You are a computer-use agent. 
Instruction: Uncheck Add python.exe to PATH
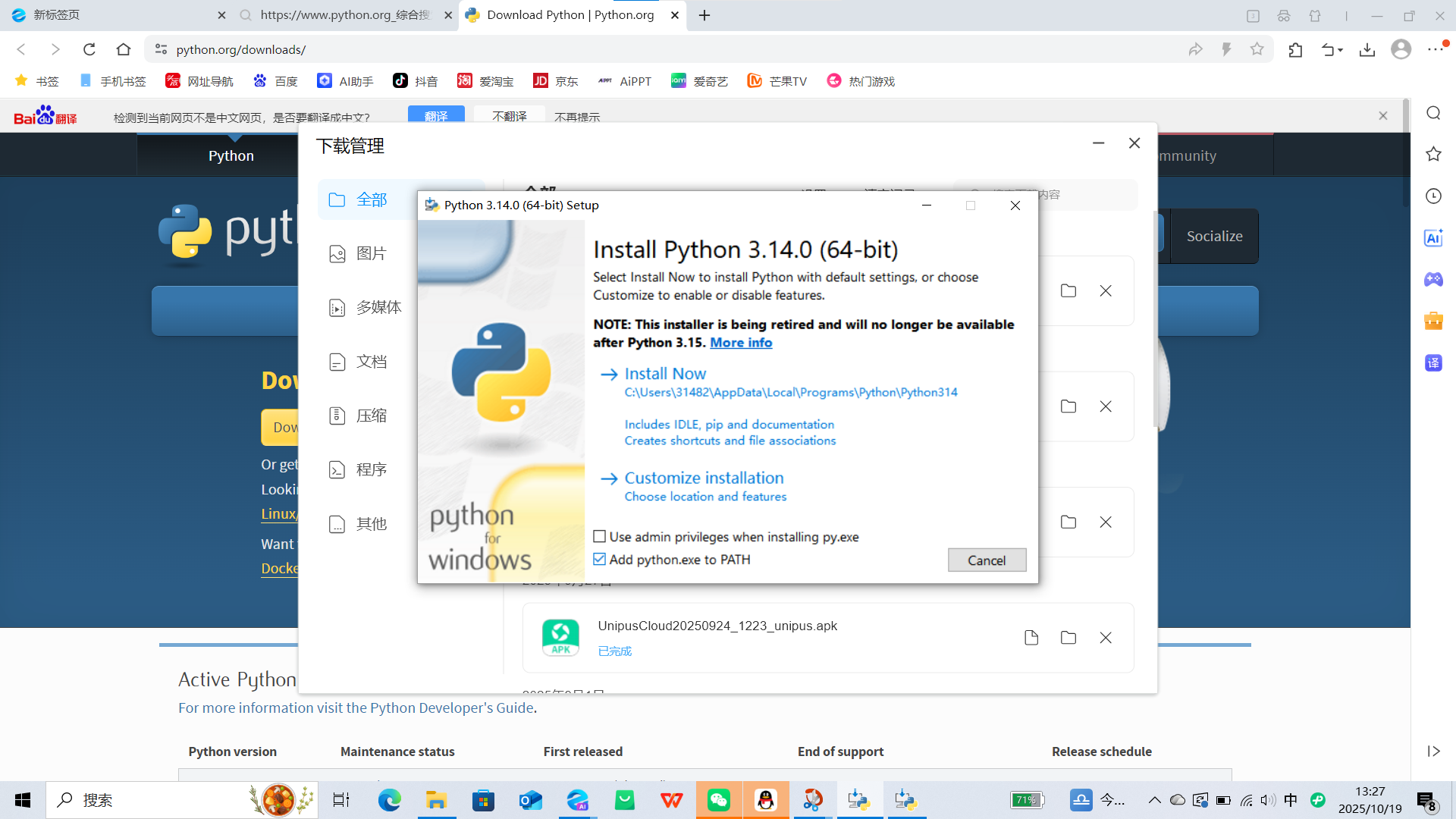click(600, 559)
